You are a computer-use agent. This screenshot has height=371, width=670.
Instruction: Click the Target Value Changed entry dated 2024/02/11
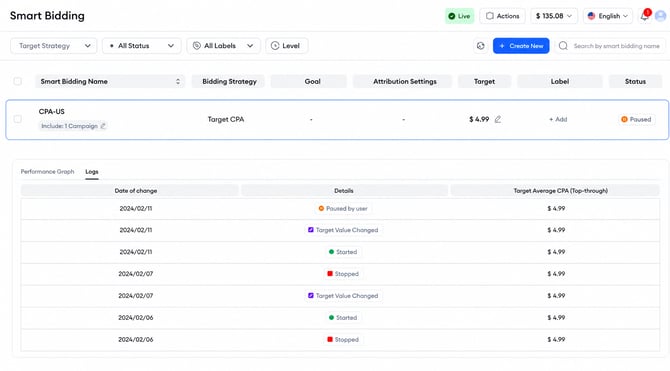[x=343, y=230]
